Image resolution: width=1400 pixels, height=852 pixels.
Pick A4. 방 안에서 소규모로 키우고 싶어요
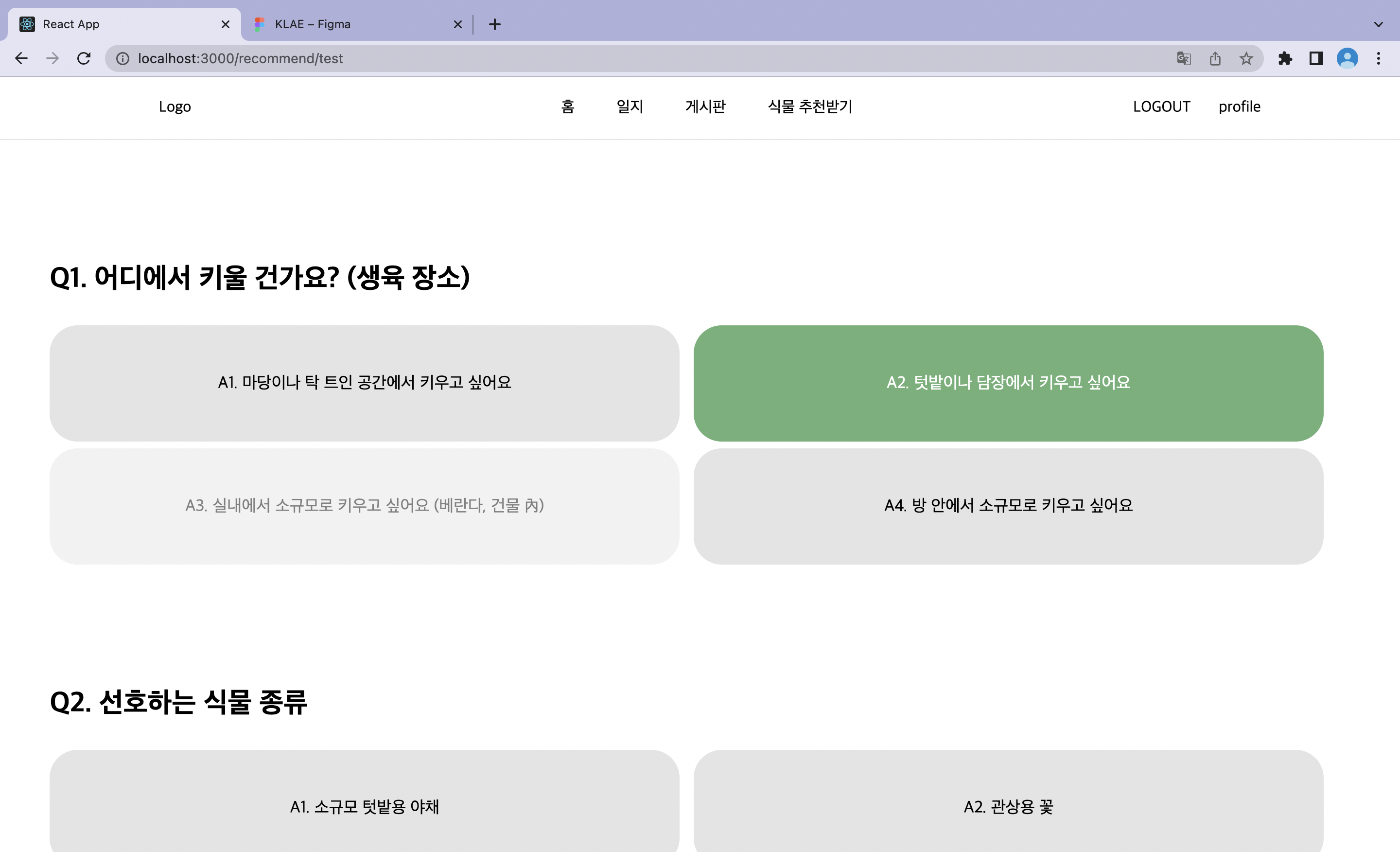(x=1009, y=506)
